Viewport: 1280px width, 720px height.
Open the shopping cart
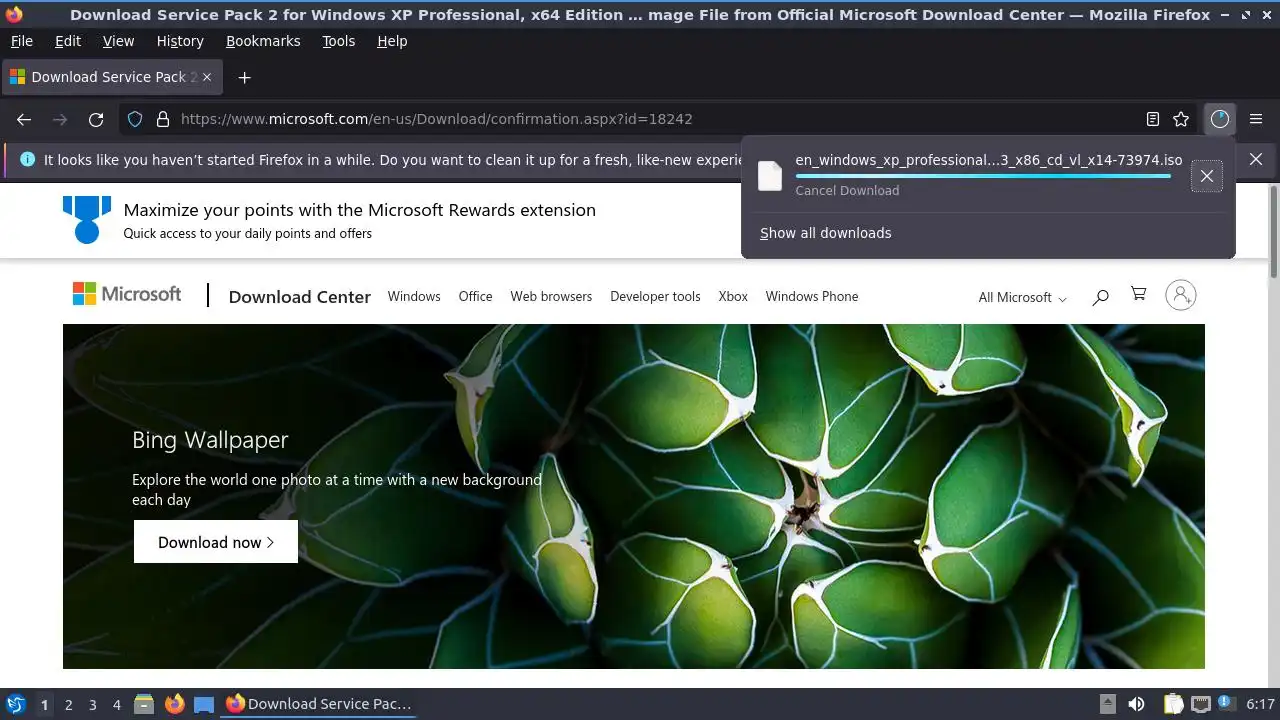1138,294
